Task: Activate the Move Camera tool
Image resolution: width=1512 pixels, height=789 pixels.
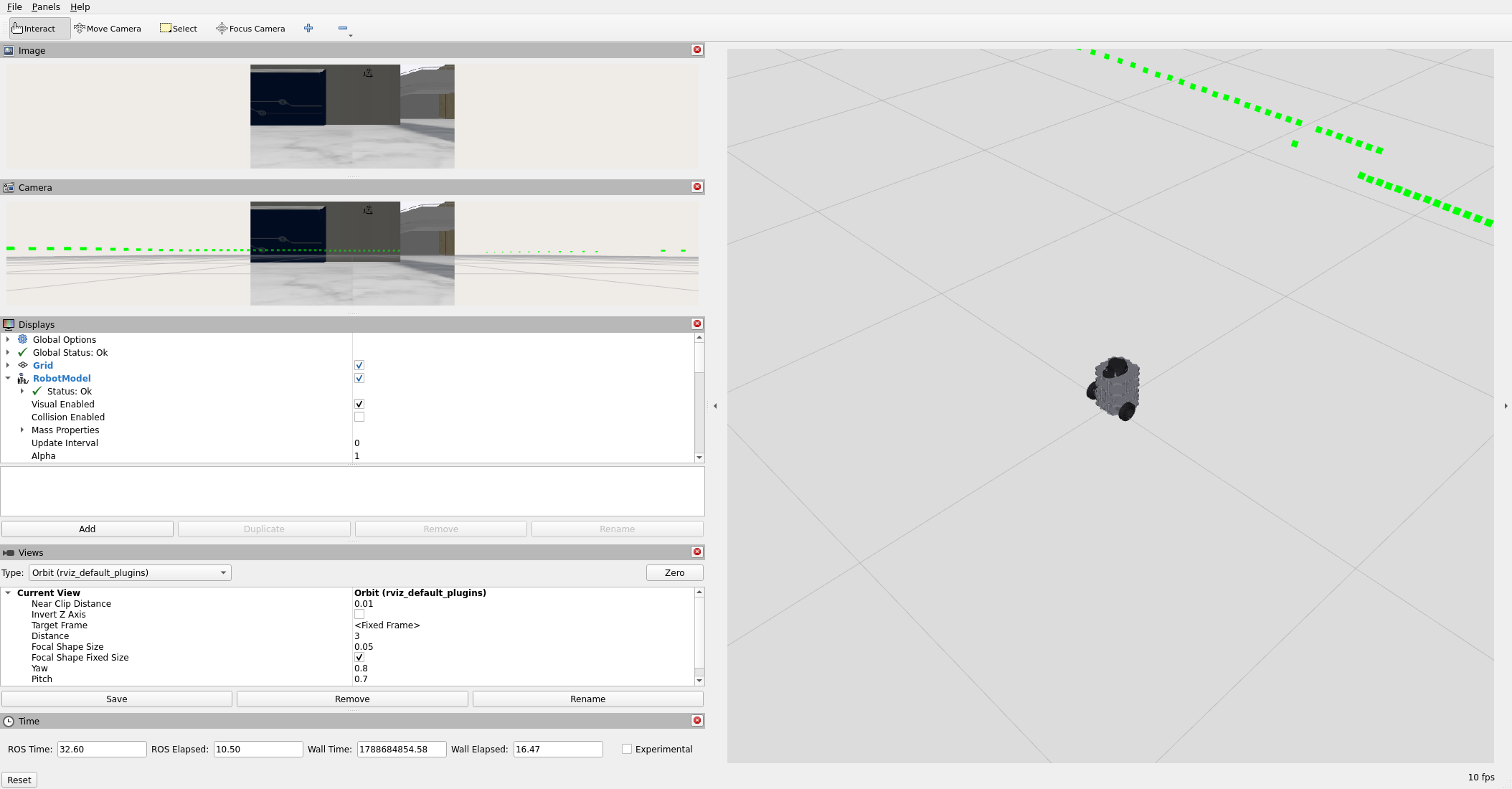Action: (108, 29)
